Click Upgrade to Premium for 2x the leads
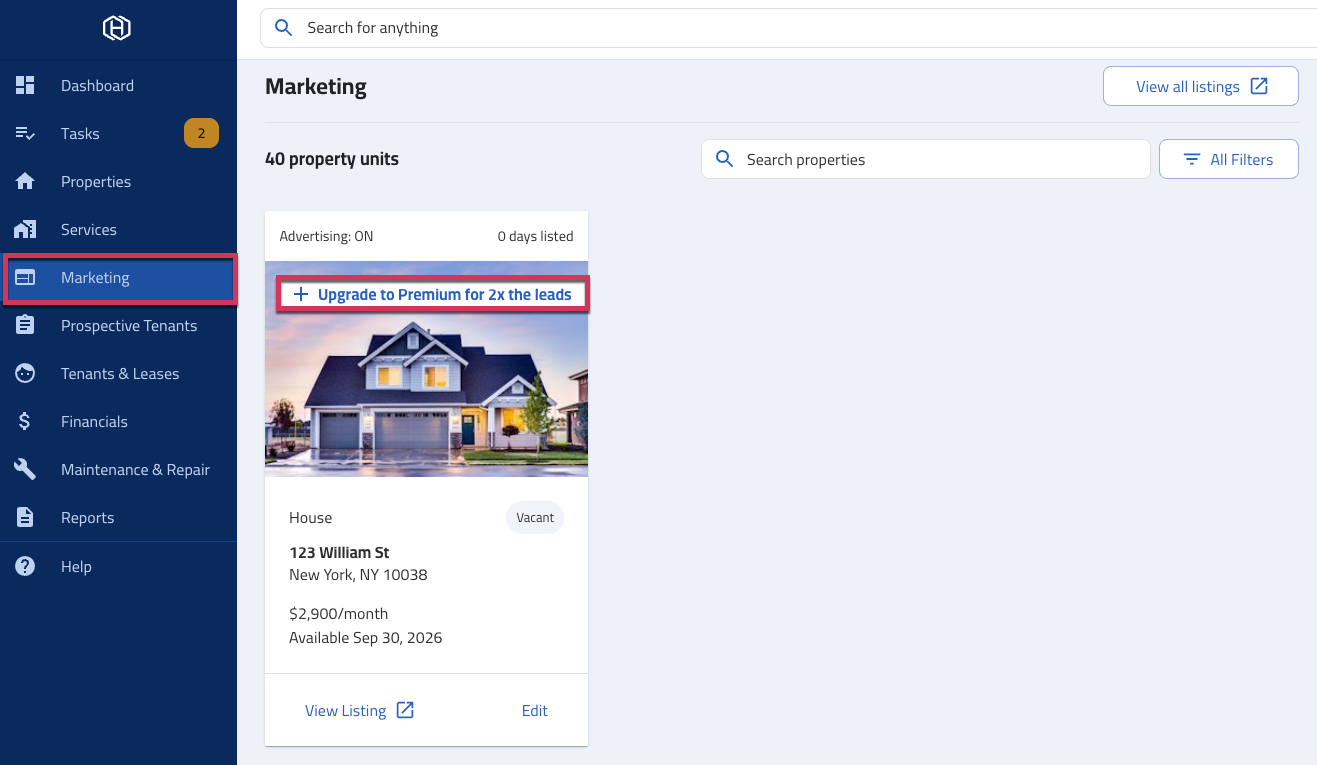 tap(432, 294)
